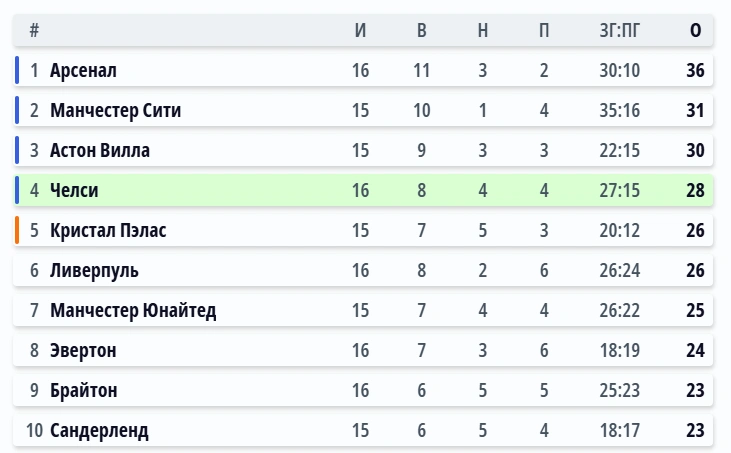Select Манчестер Юнайтед in the table
Image resolution: width=731 pixels, height=453 pixels.
point(133,311)
